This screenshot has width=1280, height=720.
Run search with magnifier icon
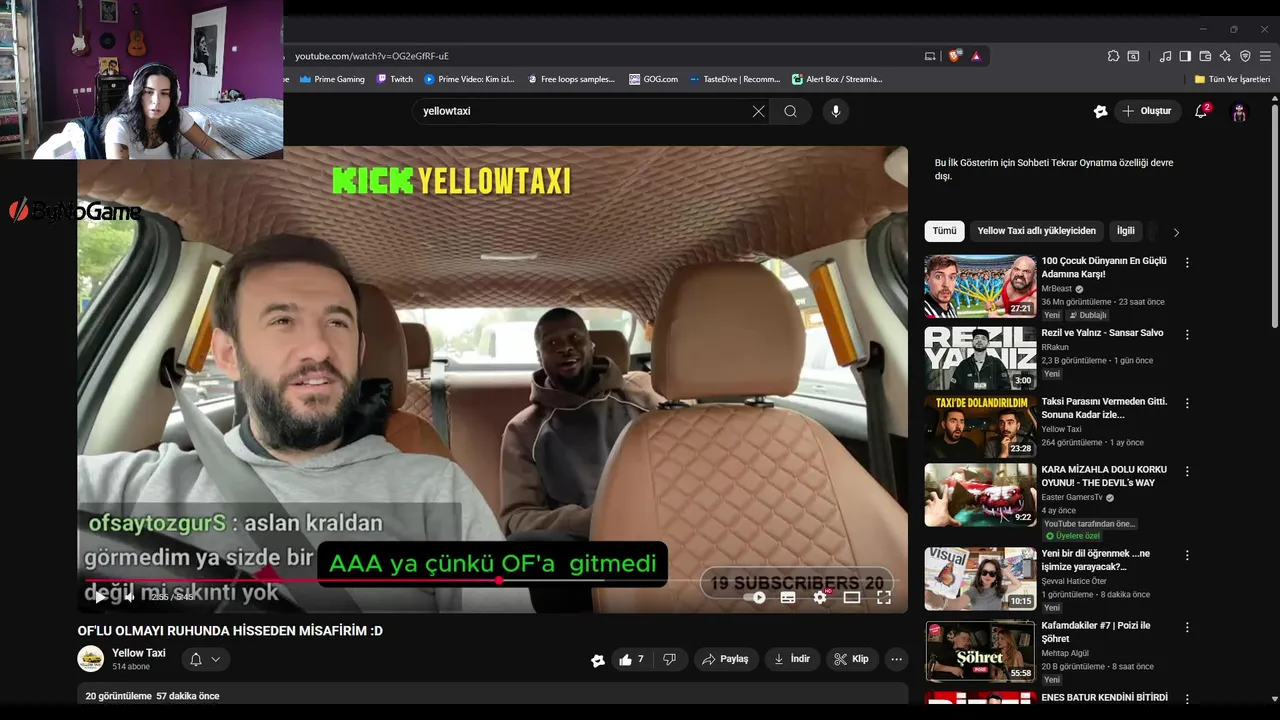click(x=791, y=111)
